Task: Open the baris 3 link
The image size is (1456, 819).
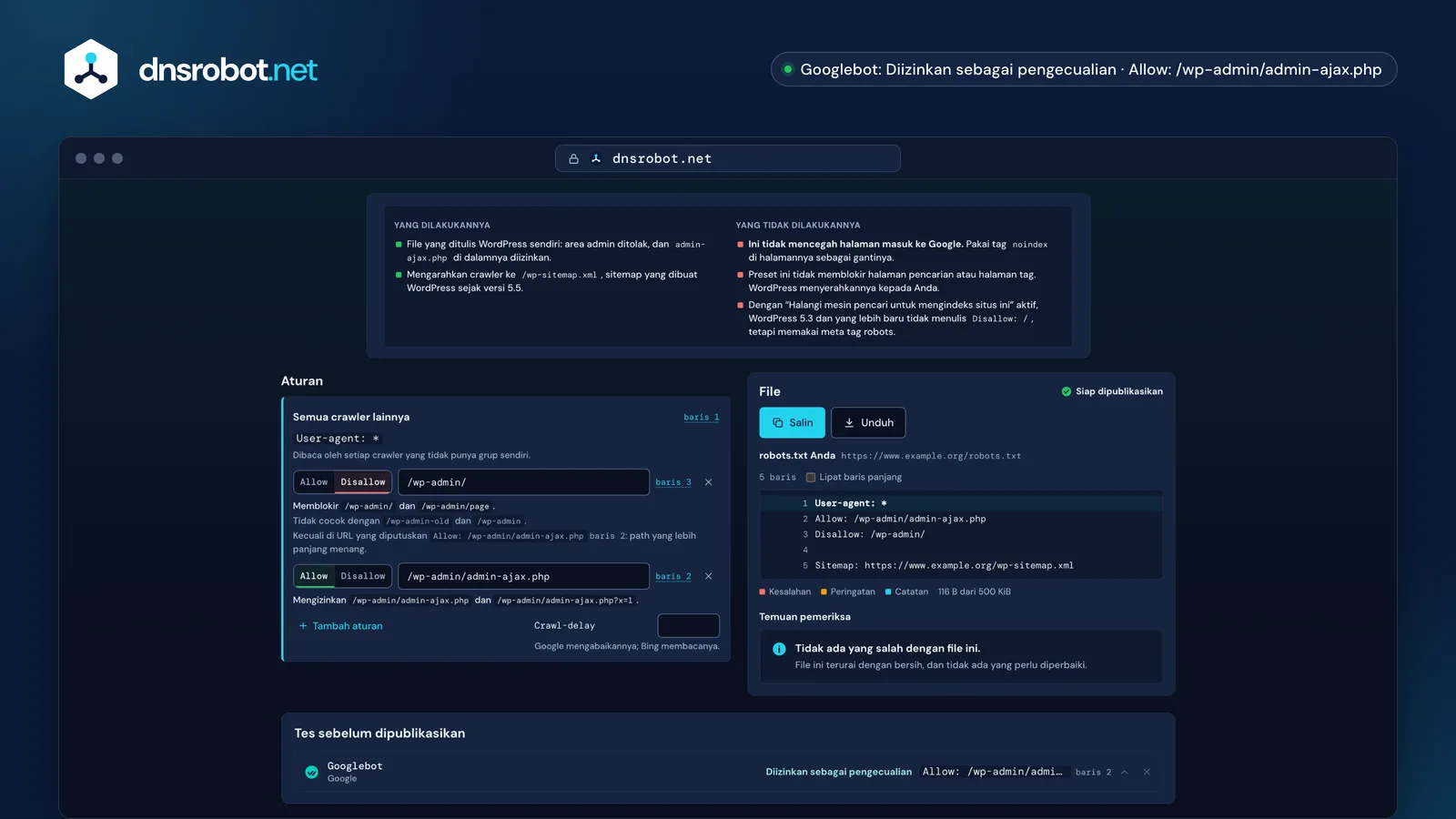Action: [x=673, y=482]
